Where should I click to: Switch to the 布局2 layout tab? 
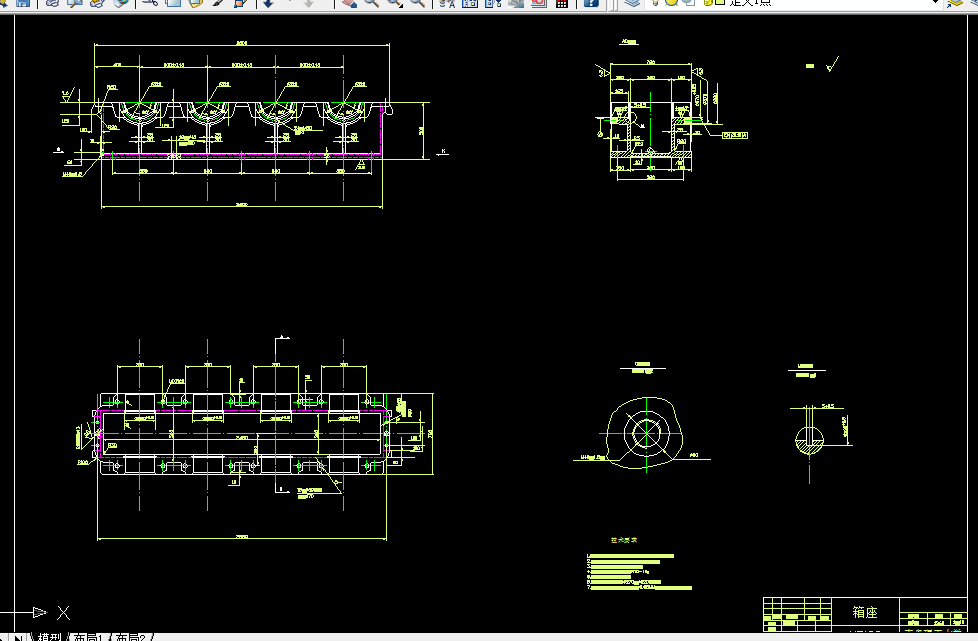130,637
